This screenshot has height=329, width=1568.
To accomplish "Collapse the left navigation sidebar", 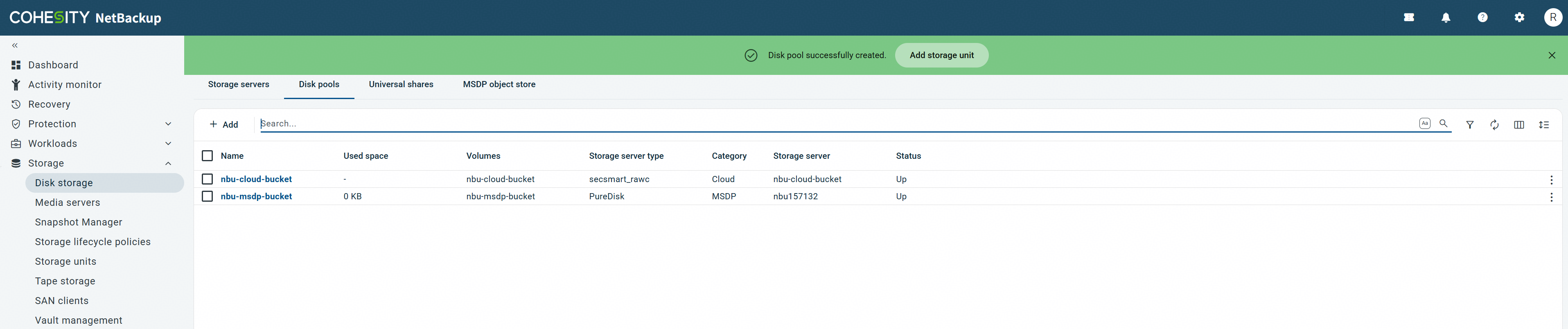I will 15,45.
